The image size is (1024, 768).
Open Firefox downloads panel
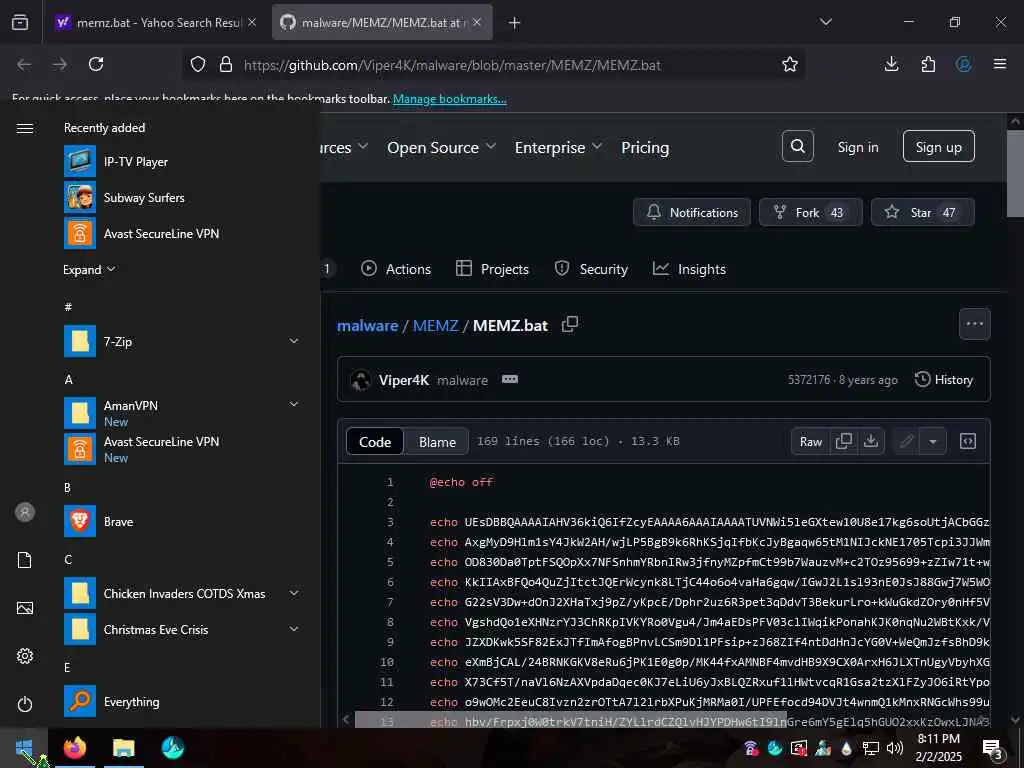891,64
